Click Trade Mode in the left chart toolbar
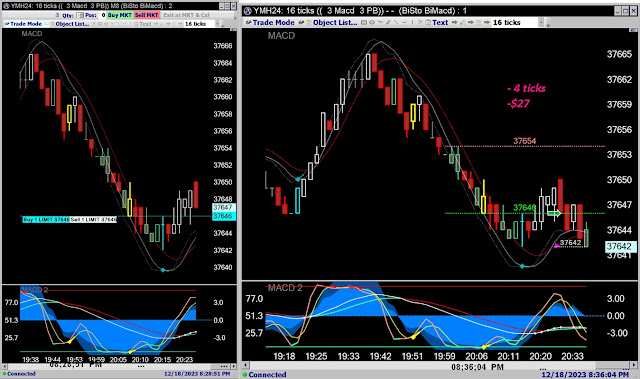 [26, 24]
